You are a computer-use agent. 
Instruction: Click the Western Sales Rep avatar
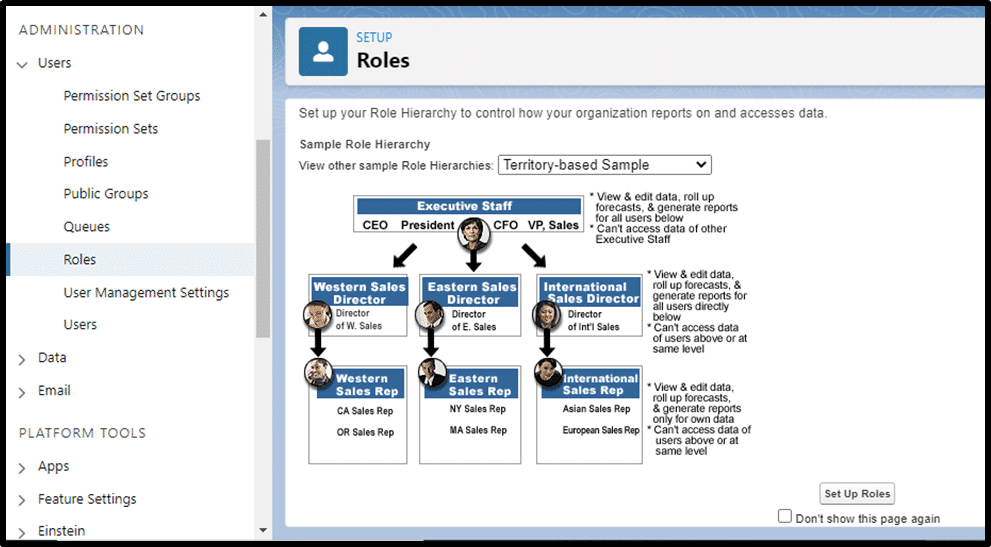[318, 373]
